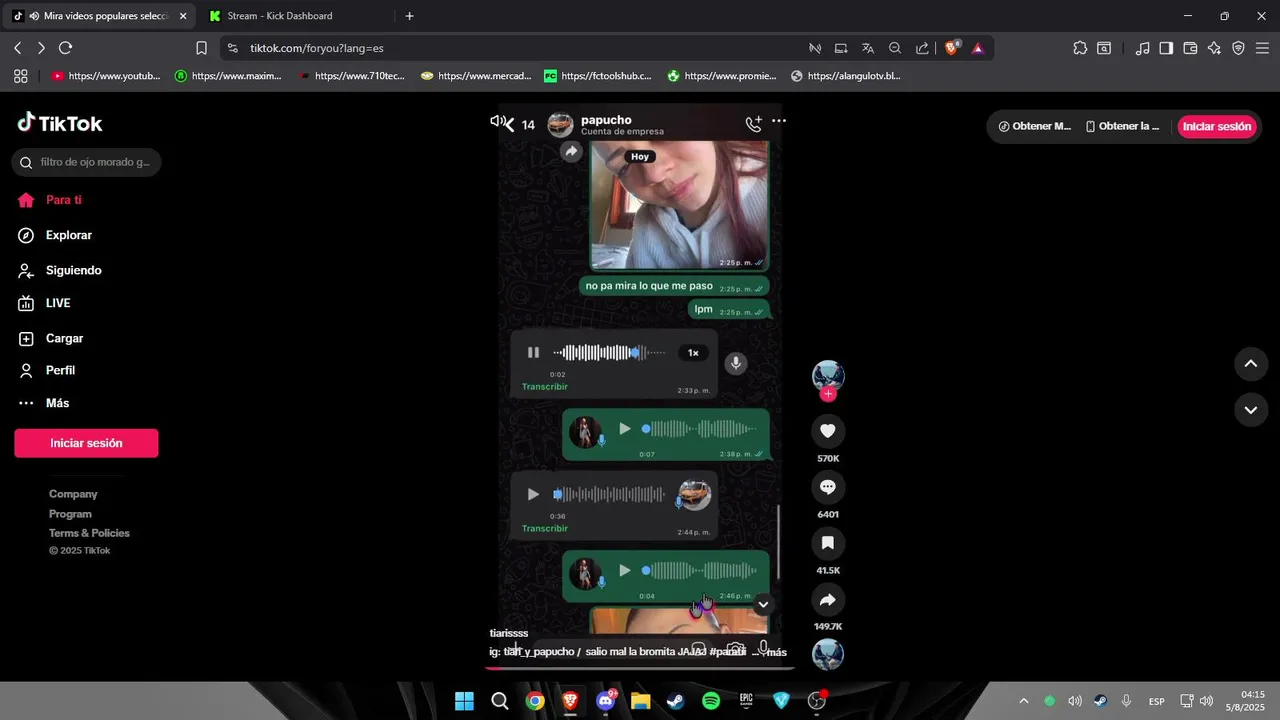Screen dimensions: 1280x720
Task: Open the creator's profile avatar beside the video
Action: point(828,376)
